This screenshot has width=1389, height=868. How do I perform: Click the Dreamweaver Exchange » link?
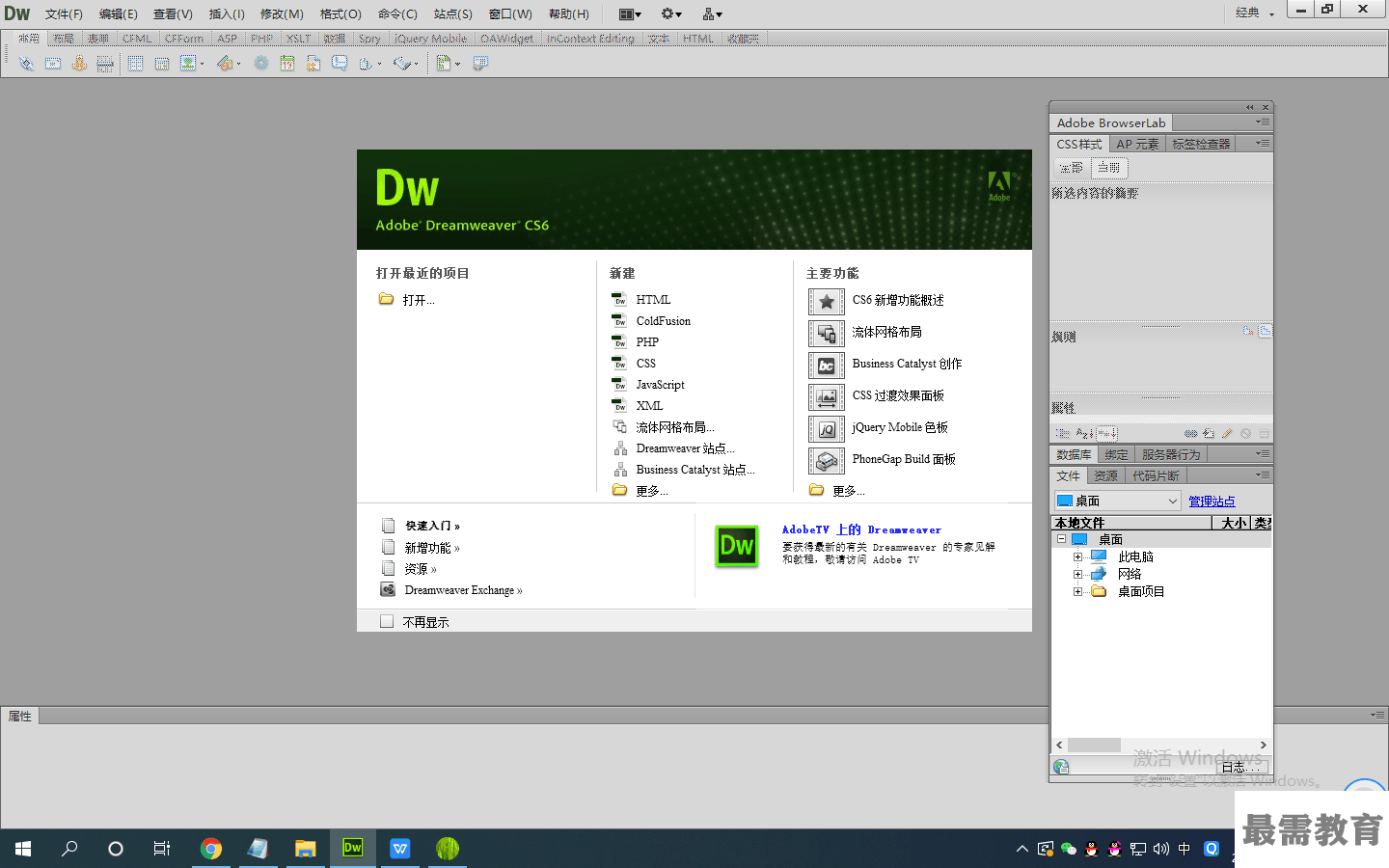[463, 590]
